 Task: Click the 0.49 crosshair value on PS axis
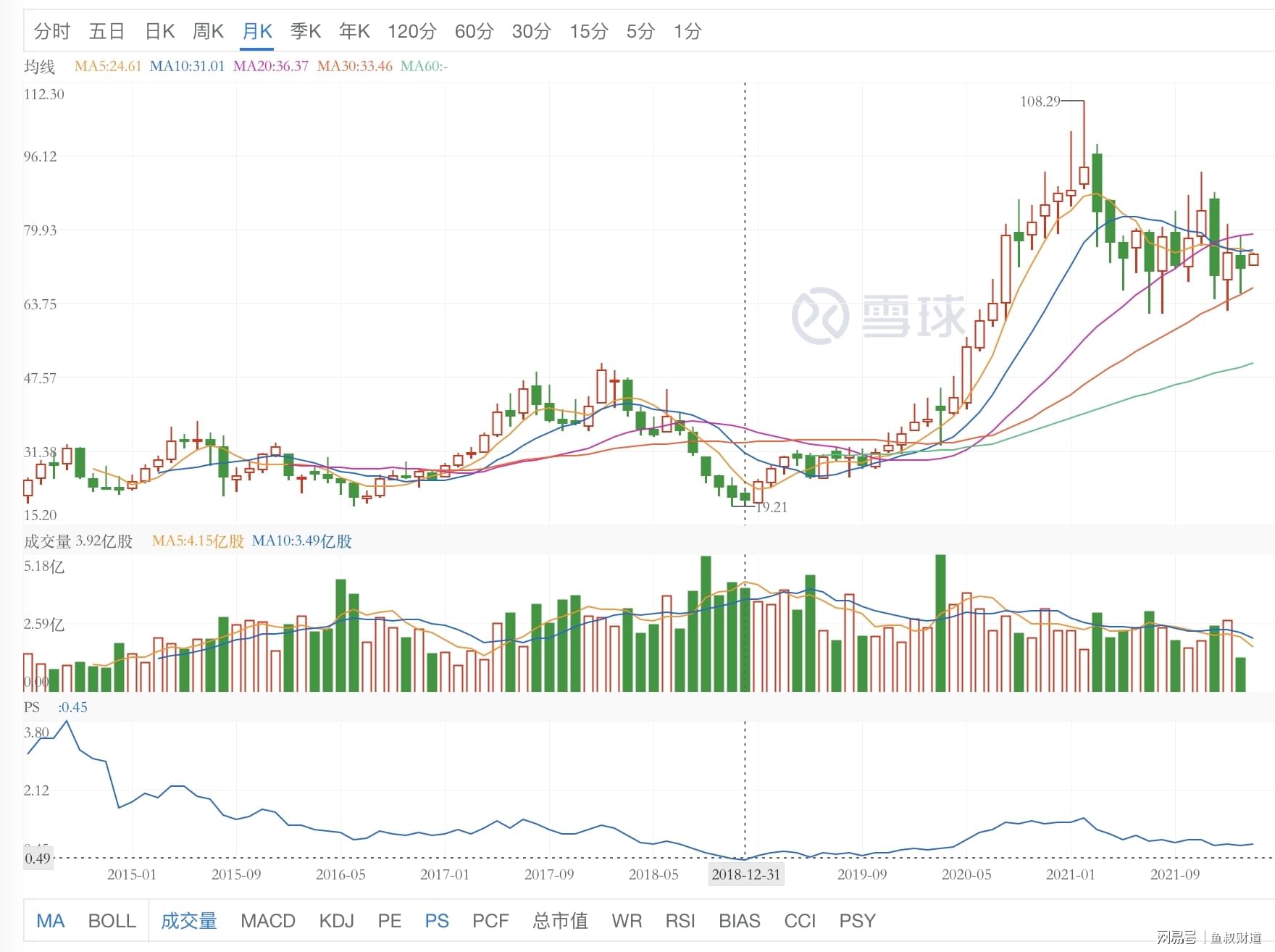click(38, 859)
